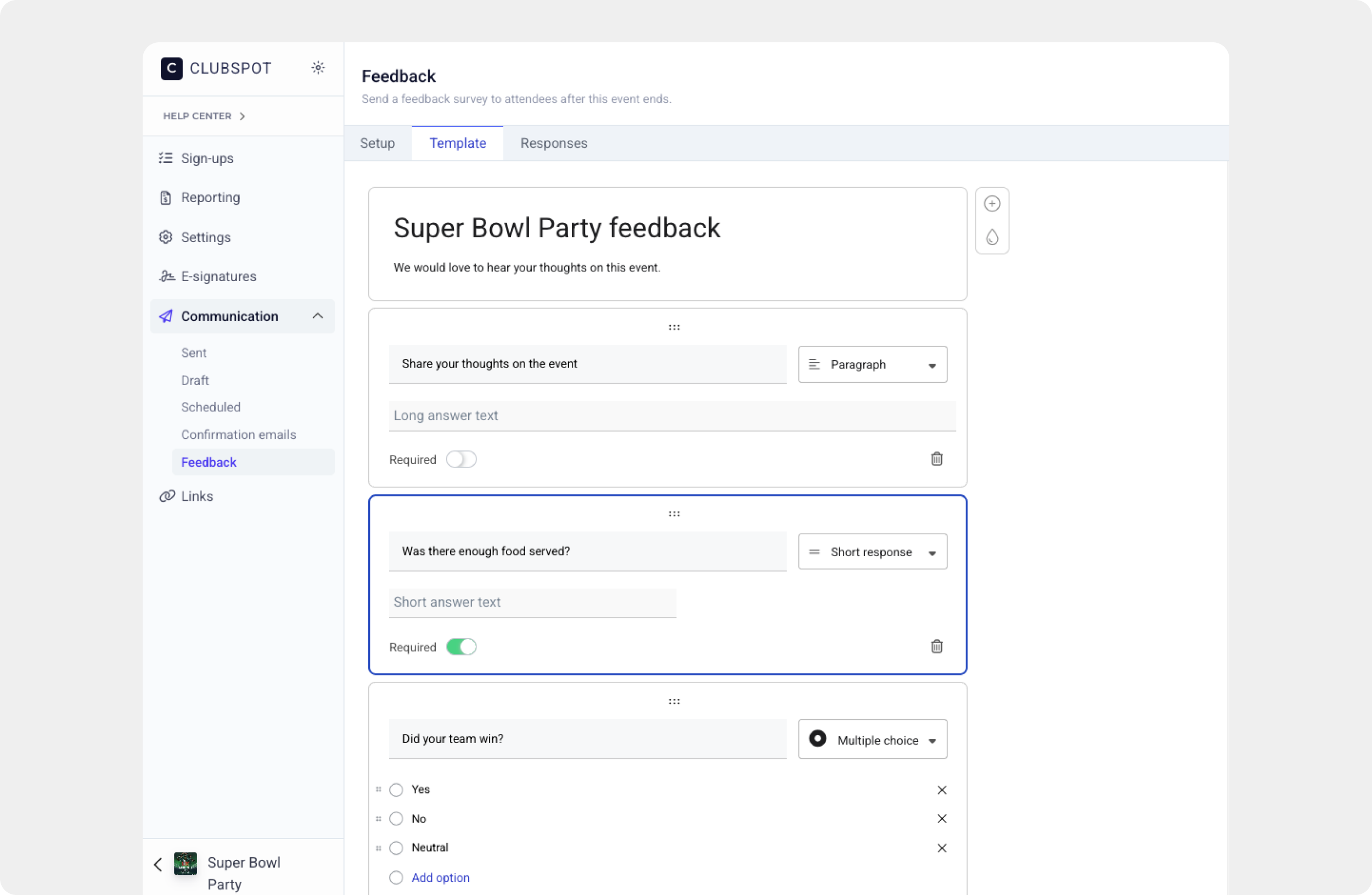Image resolution: width=1372 pixels, height=895 pixels.
Task: Click the 'Neutral' option label
Action: [x=430, y=848]
